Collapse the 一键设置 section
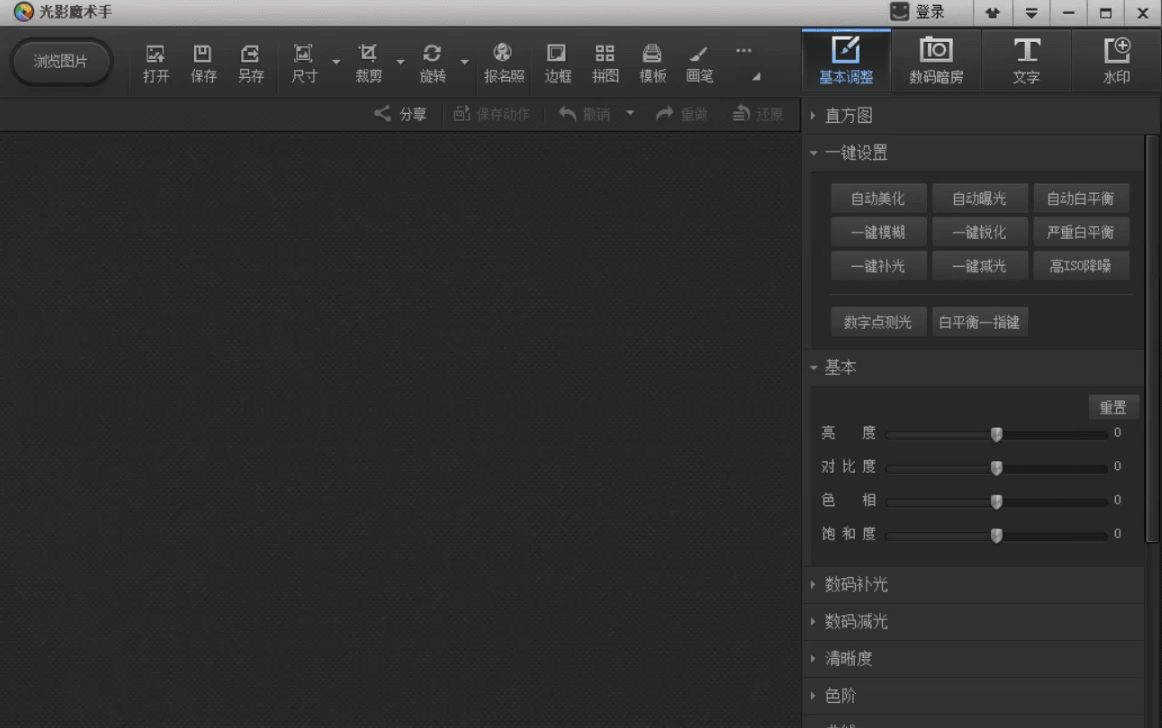 tap(813, 153)
